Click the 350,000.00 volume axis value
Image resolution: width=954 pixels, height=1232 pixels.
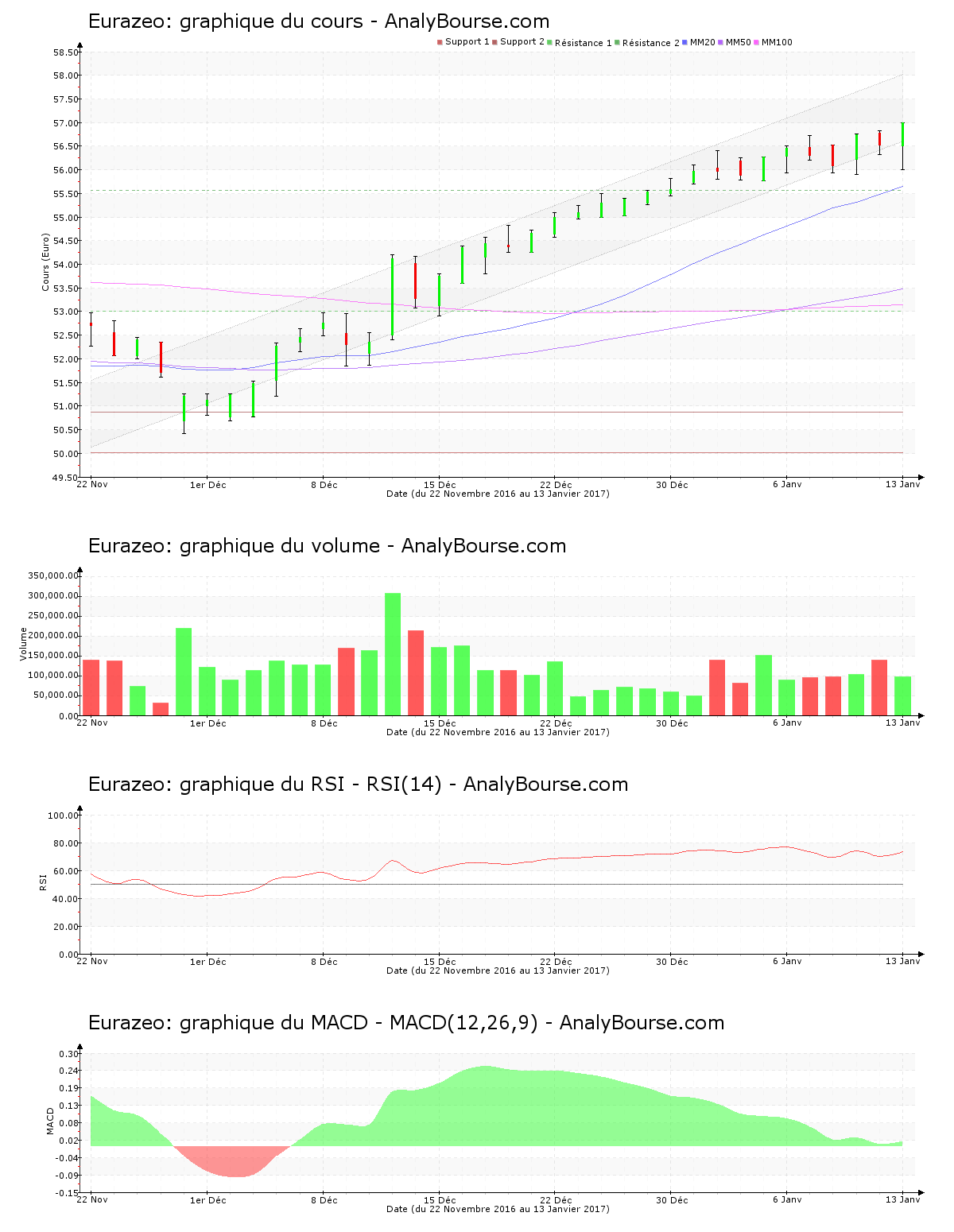[x=53, y=576]
